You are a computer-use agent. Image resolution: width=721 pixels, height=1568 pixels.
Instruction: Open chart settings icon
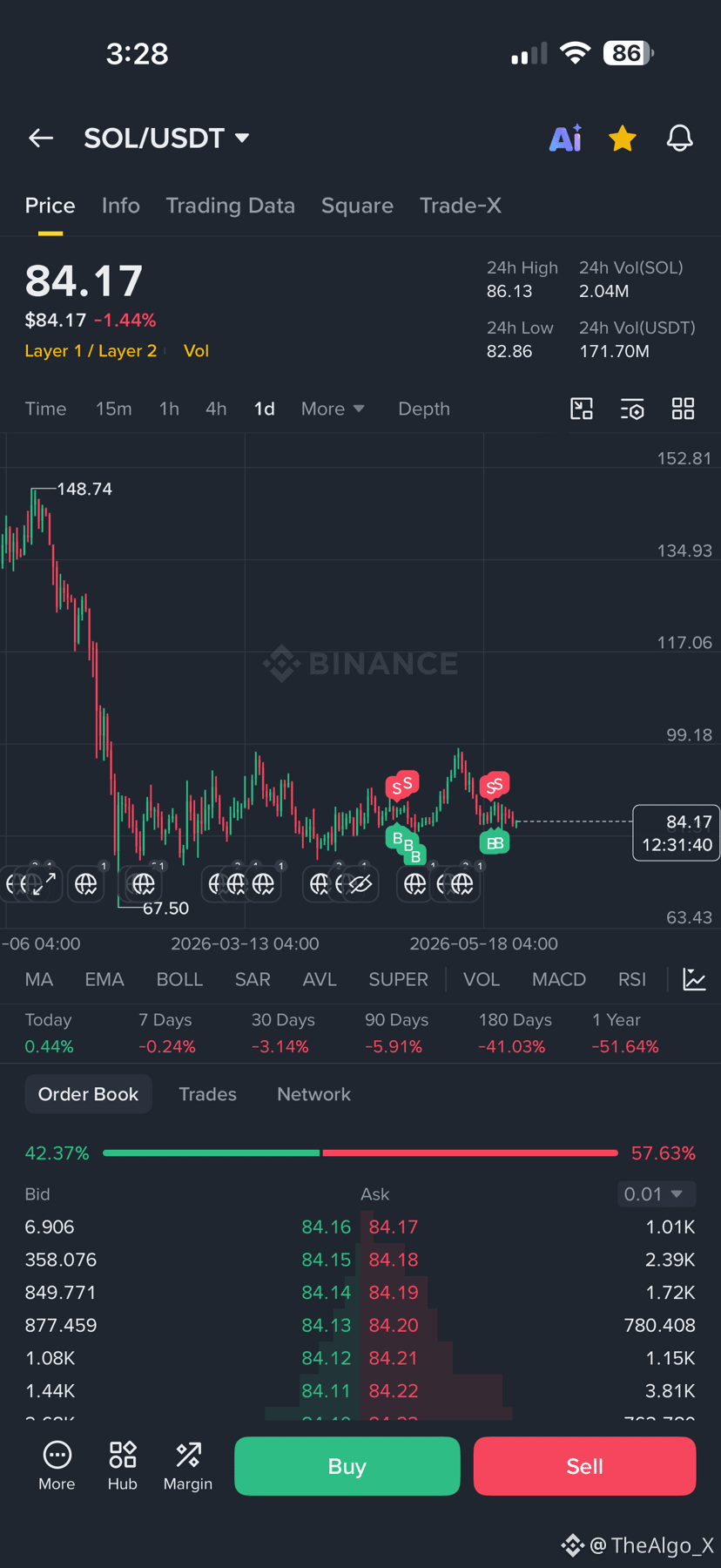pos(632,409)
